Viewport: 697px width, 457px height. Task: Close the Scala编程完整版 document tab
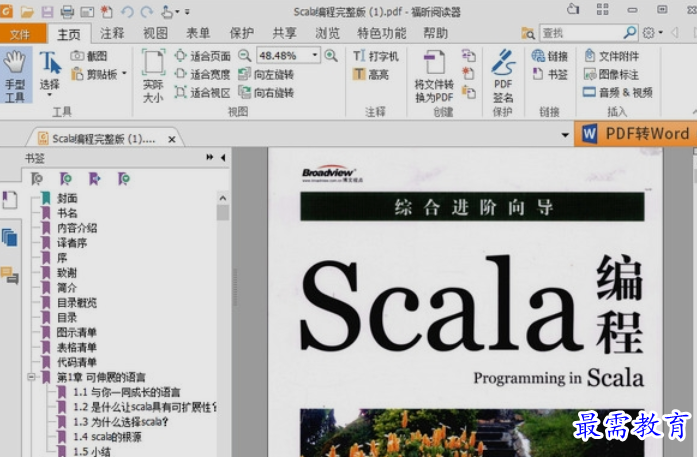pos(172,140)
